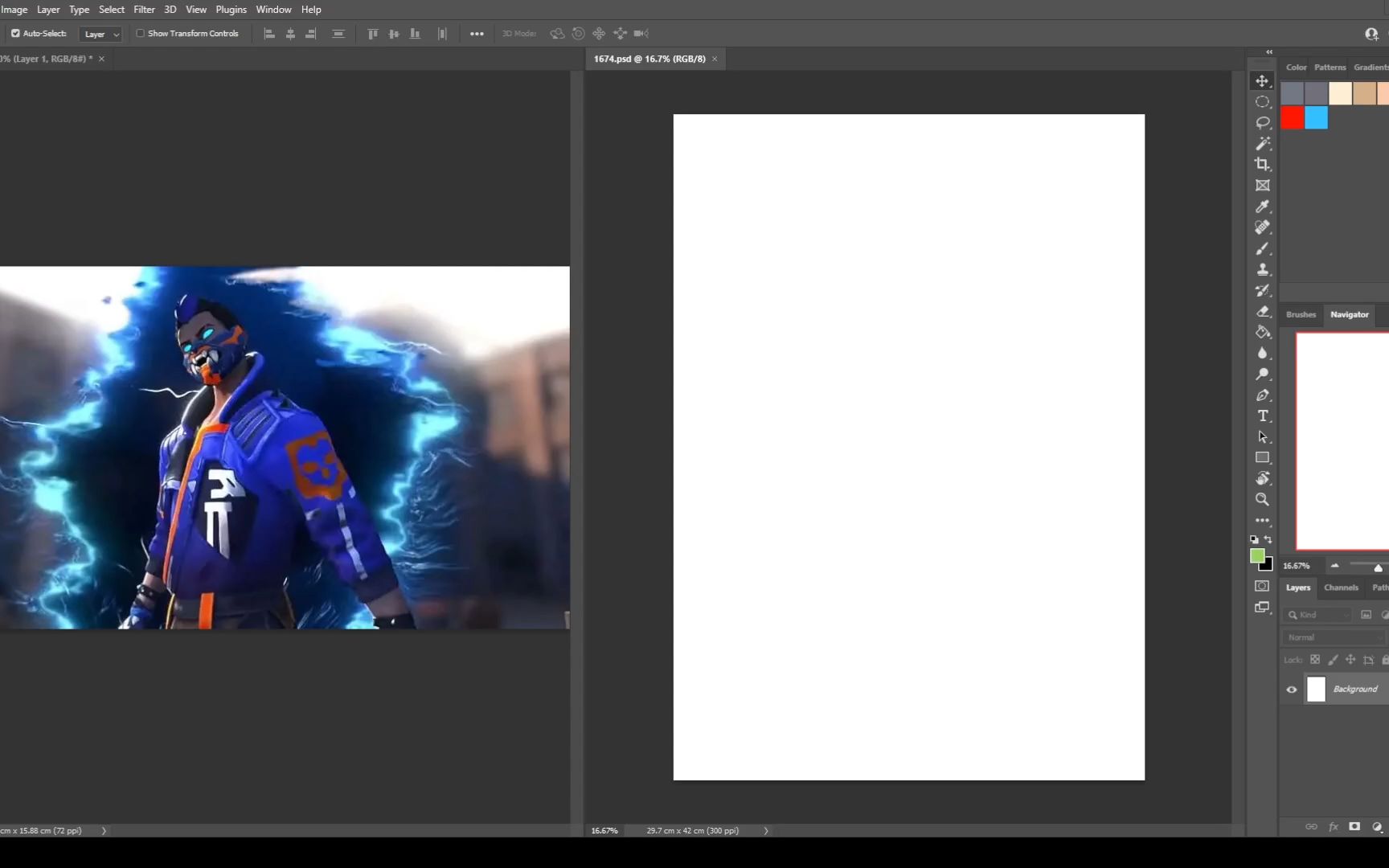This screenshot has width=1389, height=868.
Task: Pick the light blue color swatch
Action: coord(1316,118)
